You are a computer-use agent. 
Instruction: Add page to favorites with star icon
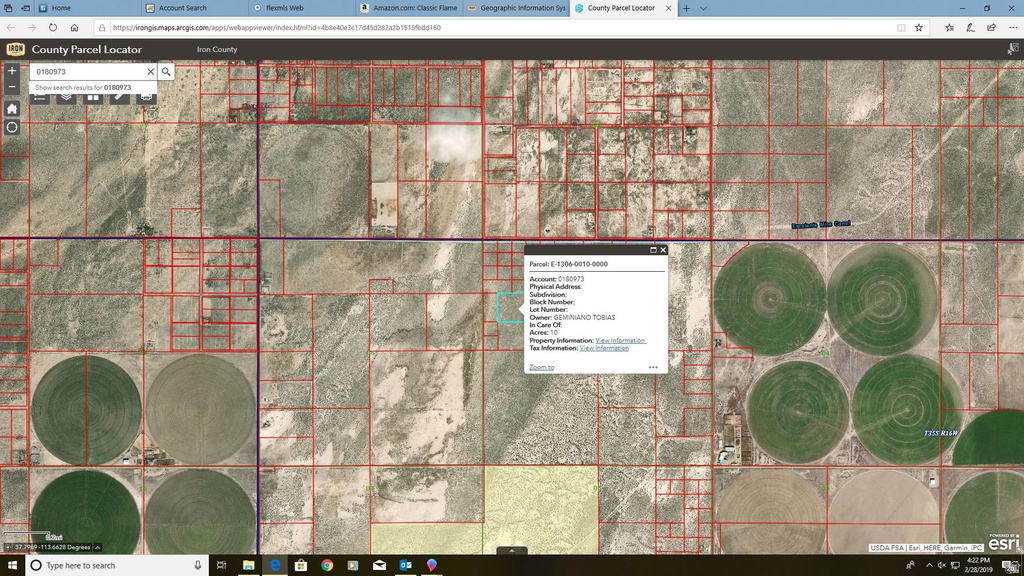pyautogui.click(x=917, y=28)
